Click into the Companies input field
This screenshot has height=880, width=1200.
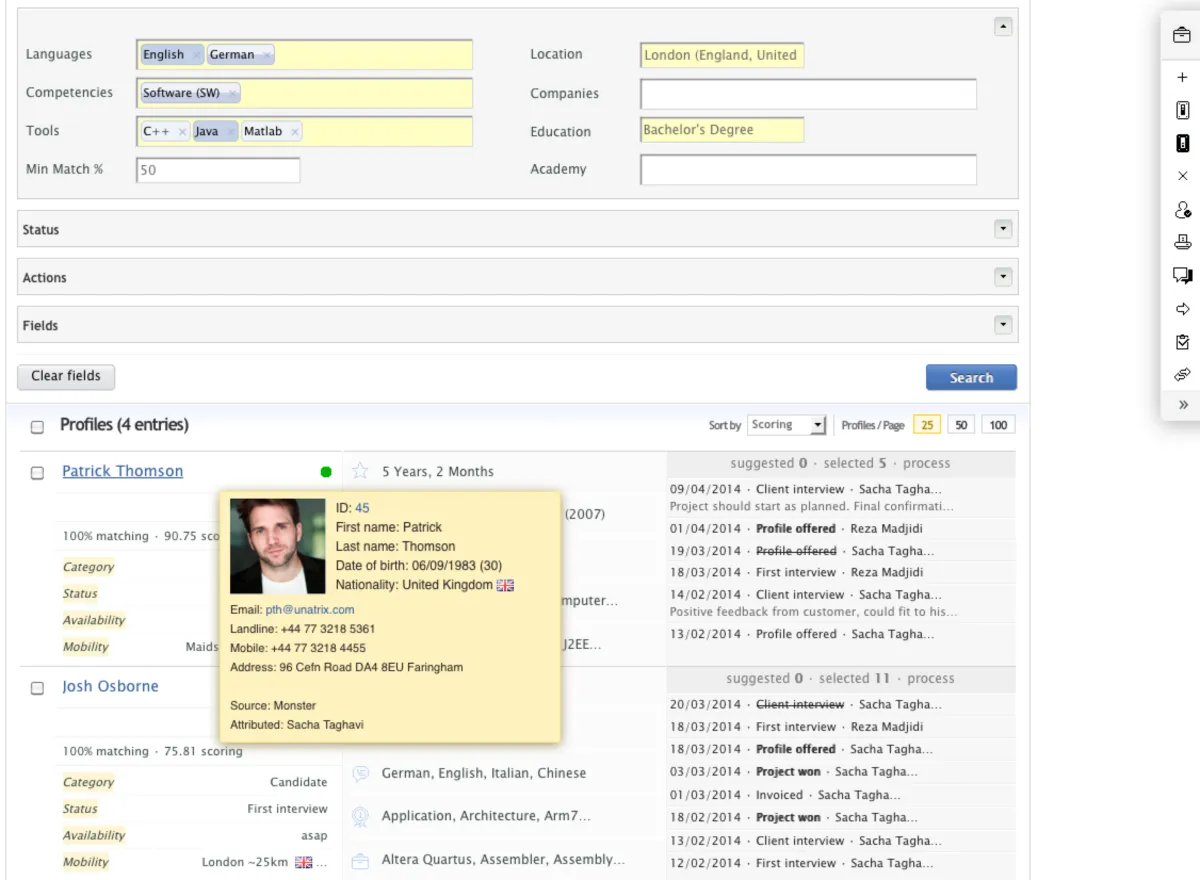[x=808, y=94]
